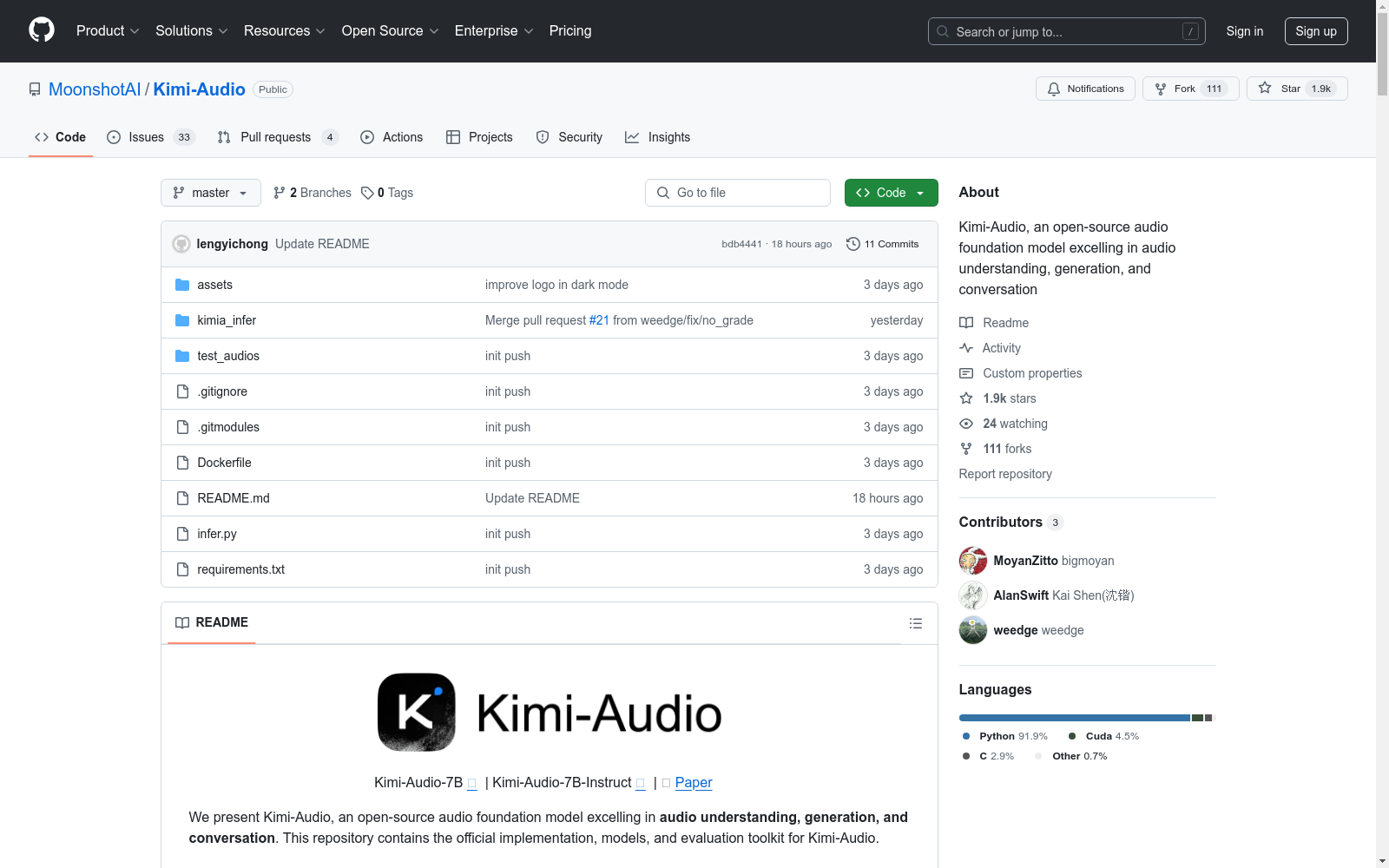Click lengyichong's commit author avatar

point(181,244)
